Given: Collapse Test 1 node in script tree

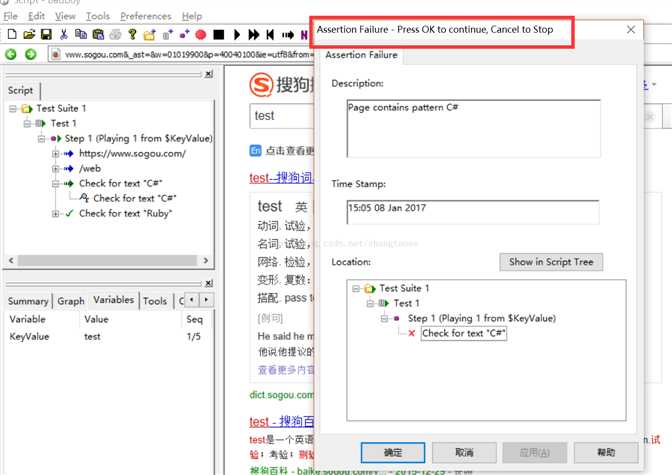Looking at the screenshot, I should (x=27, y=123).
